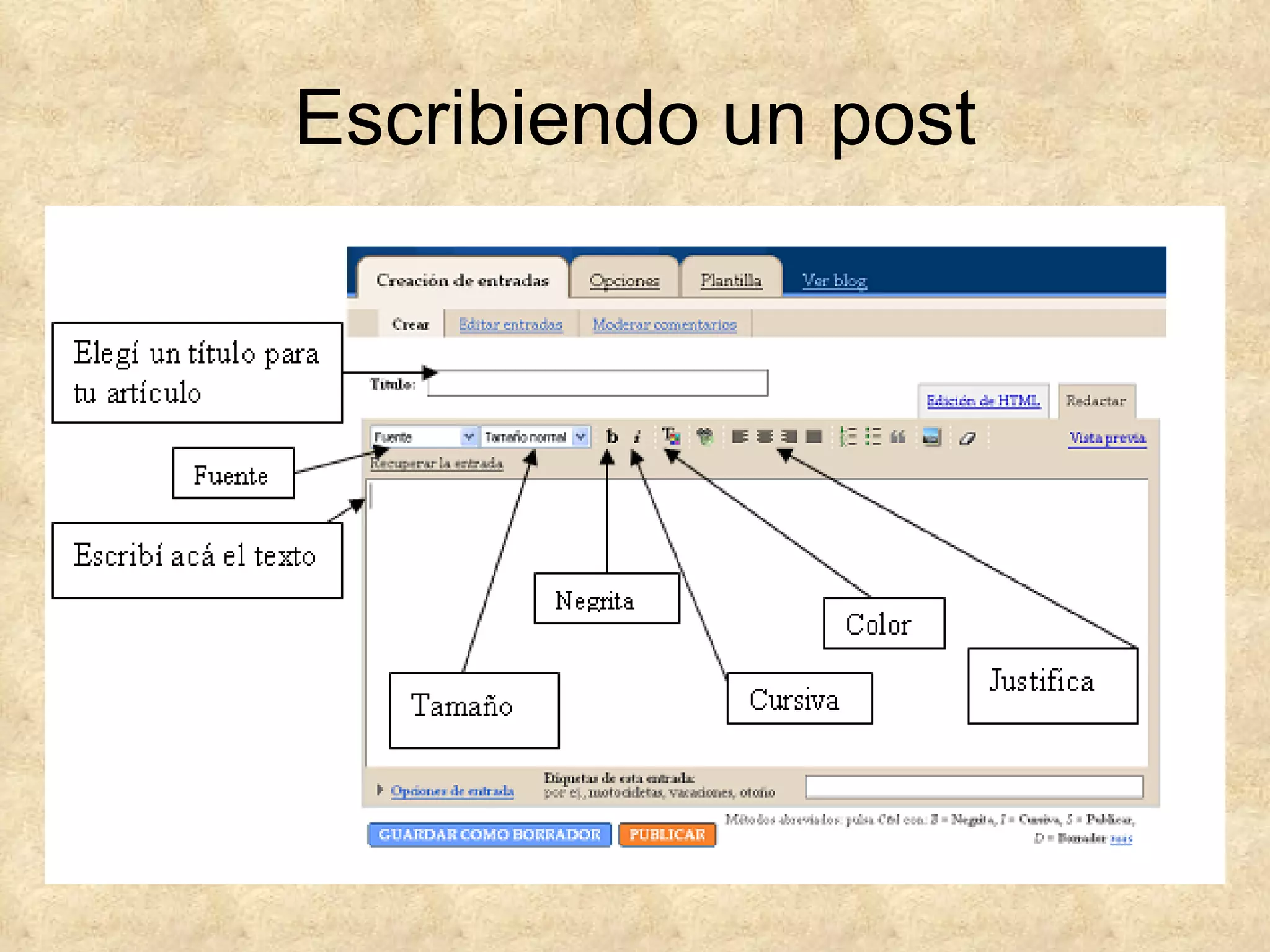This screenshot has width=1270, height=952.
Task: Center align the text
Action: click(x=765, y=437)
